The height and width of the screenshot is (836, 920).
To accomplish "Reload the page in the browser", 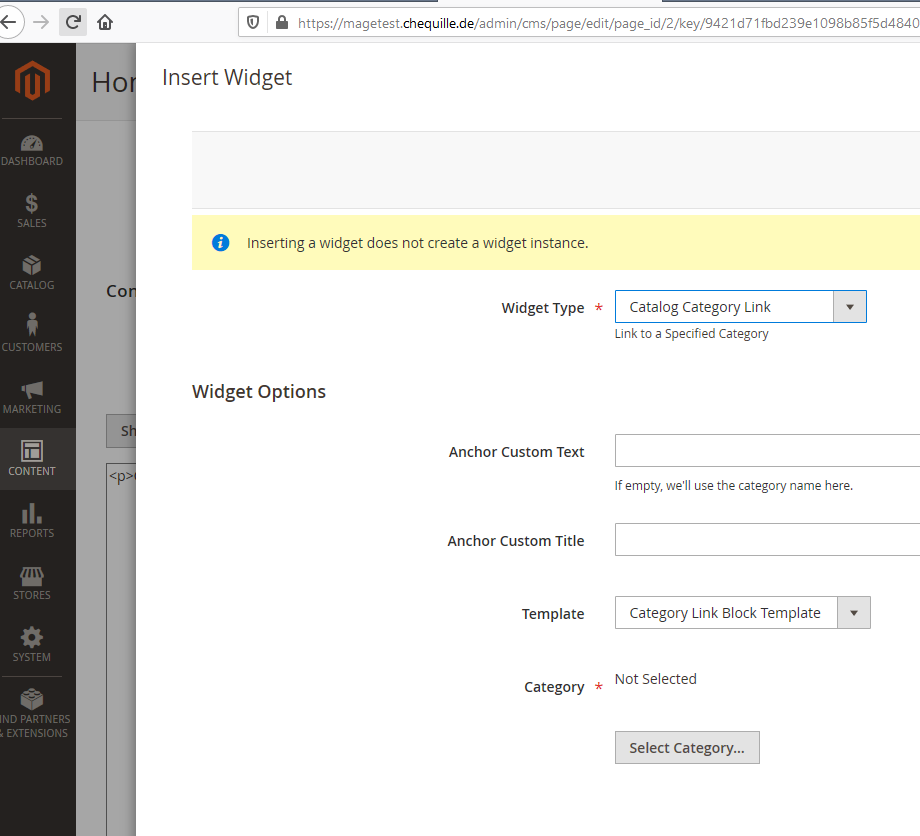I will [71, 21].
